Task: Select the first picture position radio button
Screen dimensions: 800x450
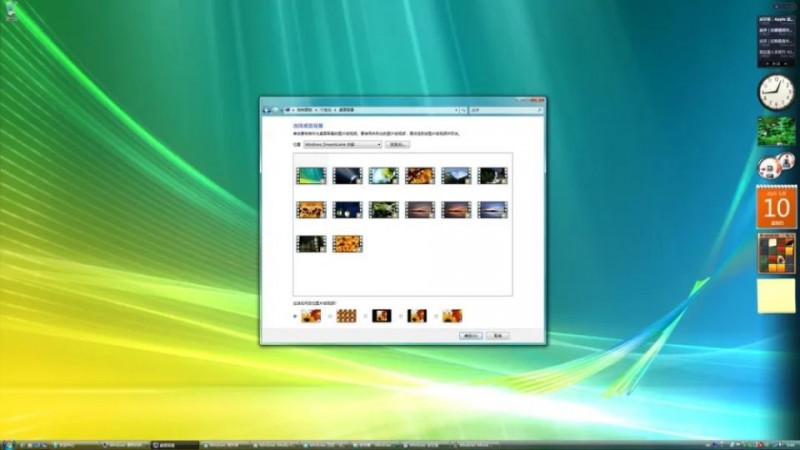Action: tap(296, 316)
